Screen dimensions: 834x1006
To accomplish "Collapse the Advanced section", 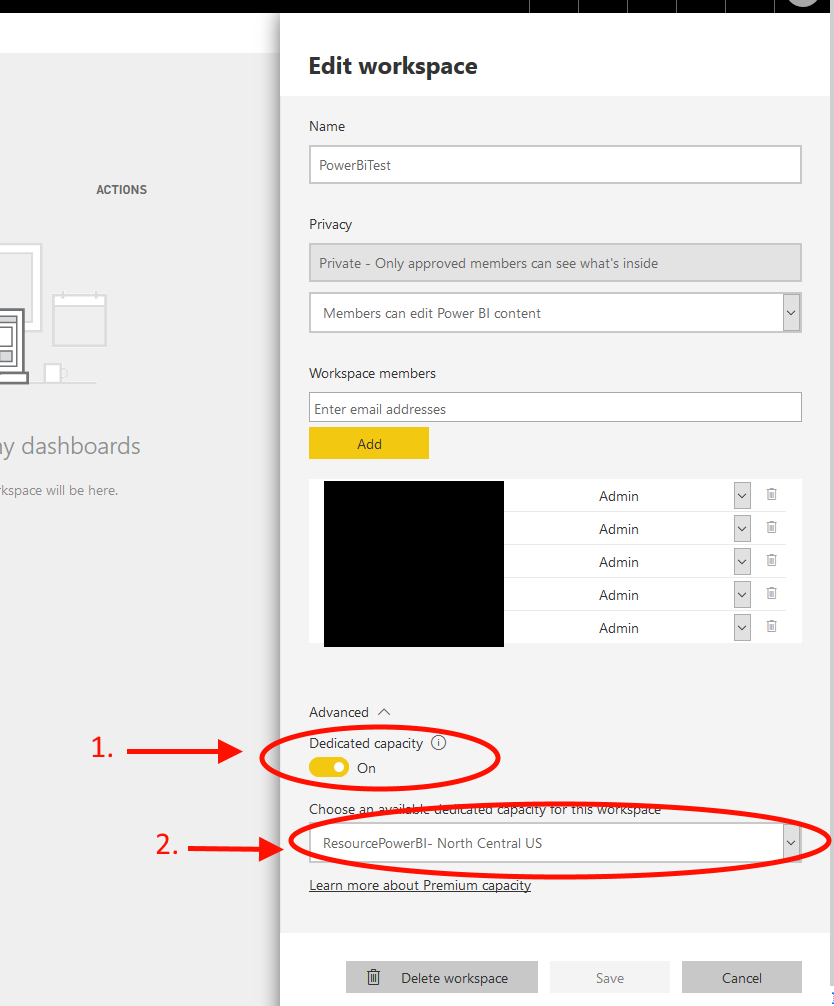I will pyautogui.click(x=350, y=712).
